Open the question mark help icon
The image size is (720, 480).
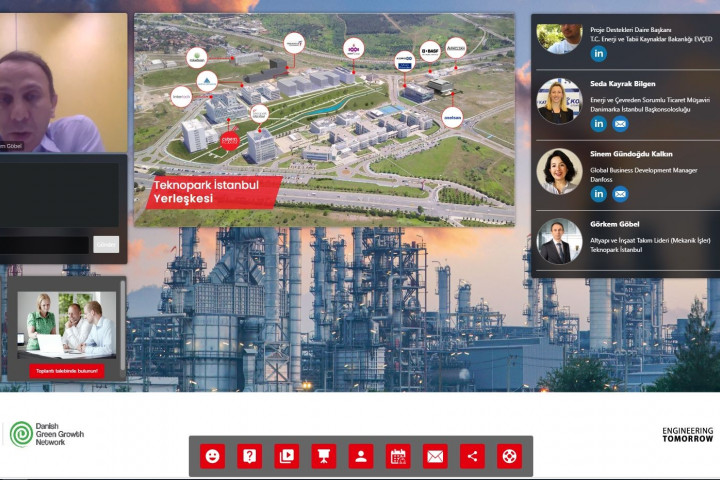pos(249,456)
